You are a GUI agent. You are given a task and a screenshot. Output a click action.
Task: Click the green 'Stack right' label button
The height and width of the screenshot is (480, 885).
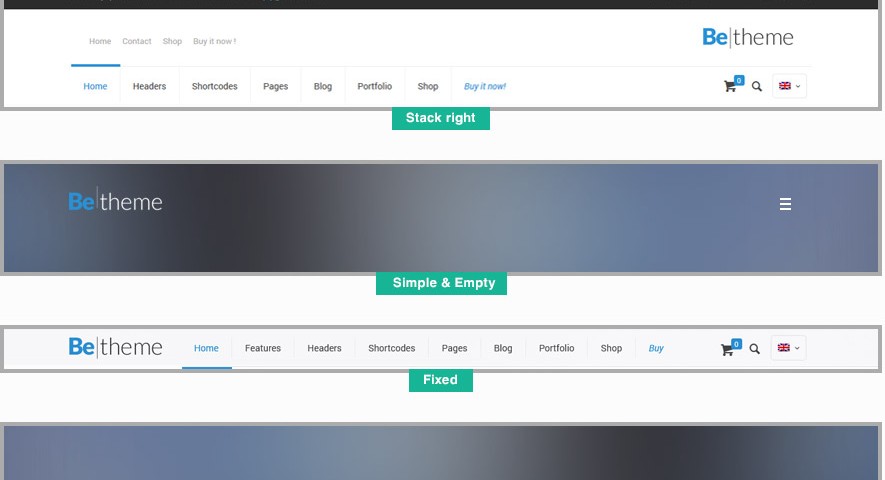pyautogui.click(x=441, y=118)
